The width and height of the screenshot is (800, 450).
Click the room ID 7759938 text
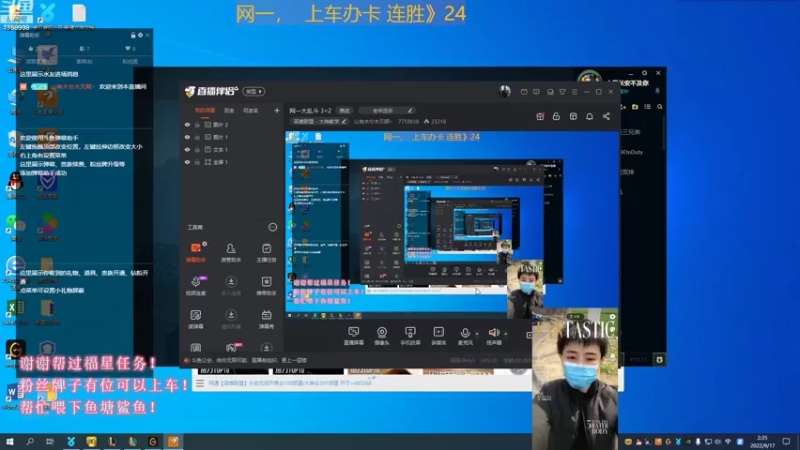(408, 121)
